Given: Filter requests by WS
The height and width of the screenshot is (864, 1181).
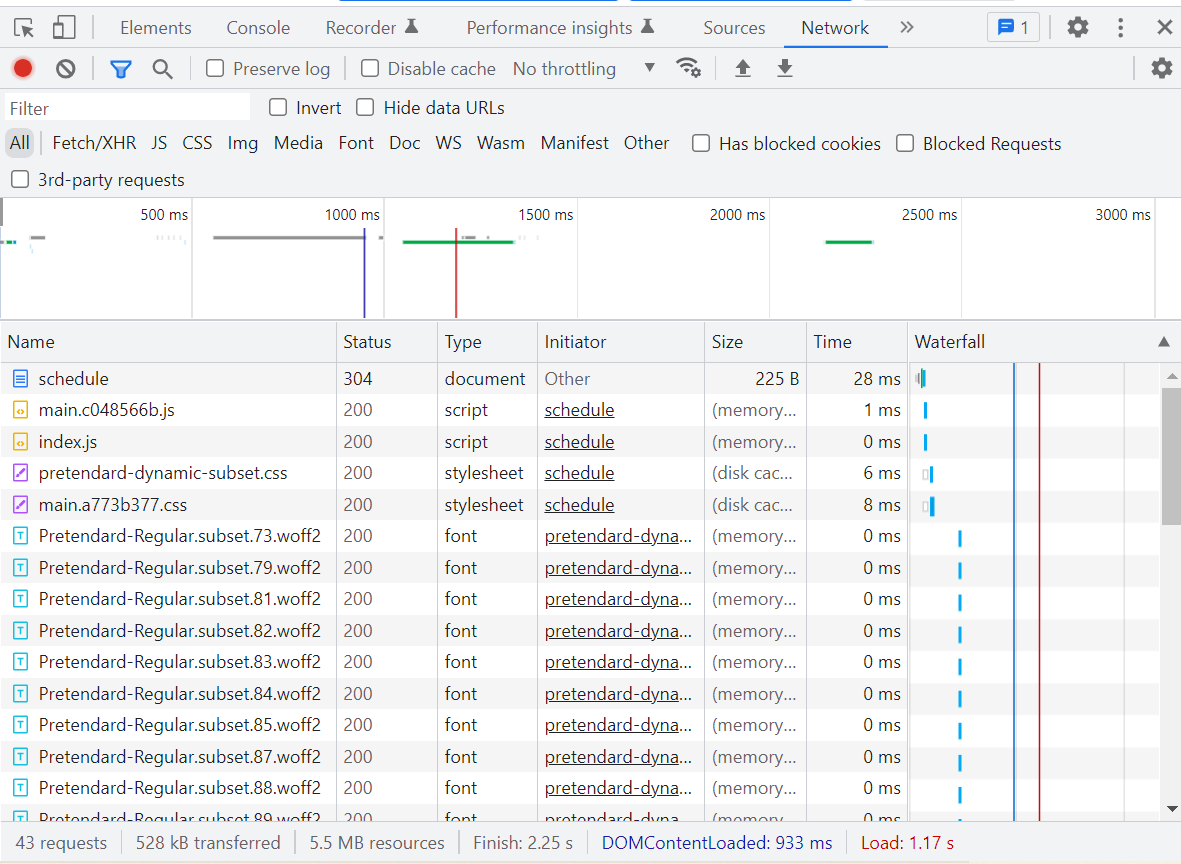Looking at the screenshot, I should 448,143.
